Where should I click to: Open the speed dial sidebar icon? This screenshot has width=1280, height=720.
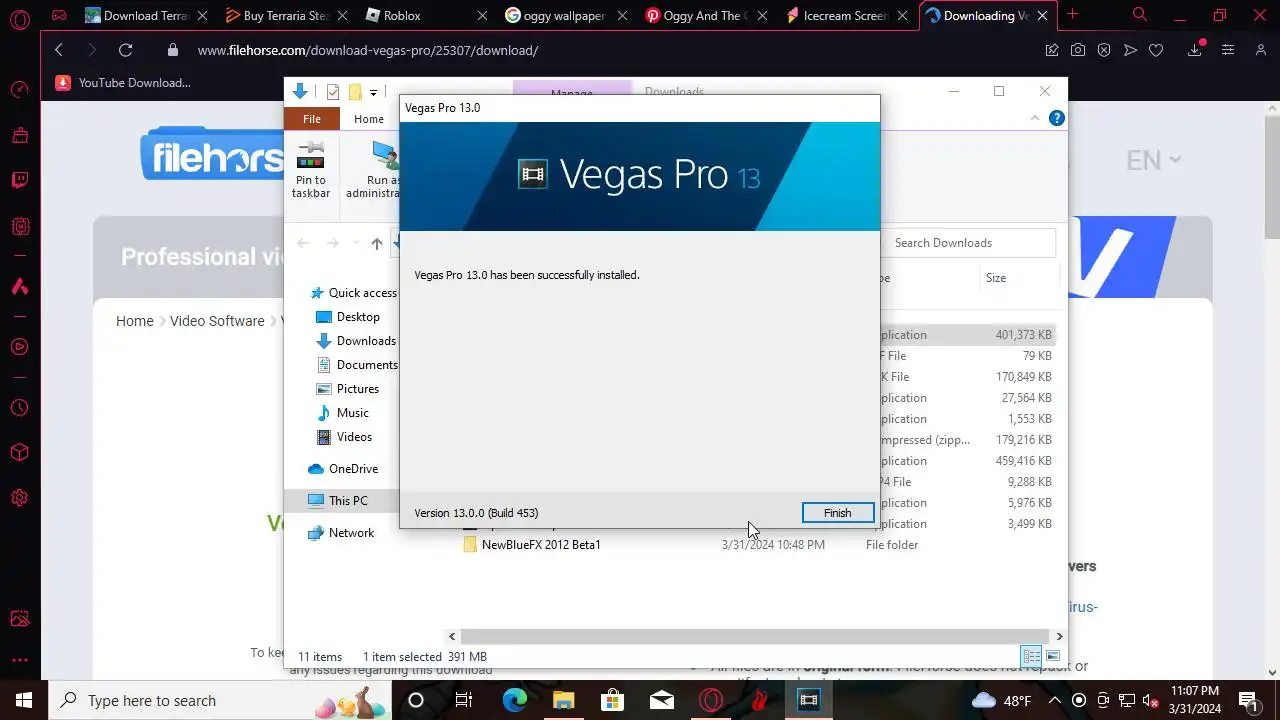(20, 89)
